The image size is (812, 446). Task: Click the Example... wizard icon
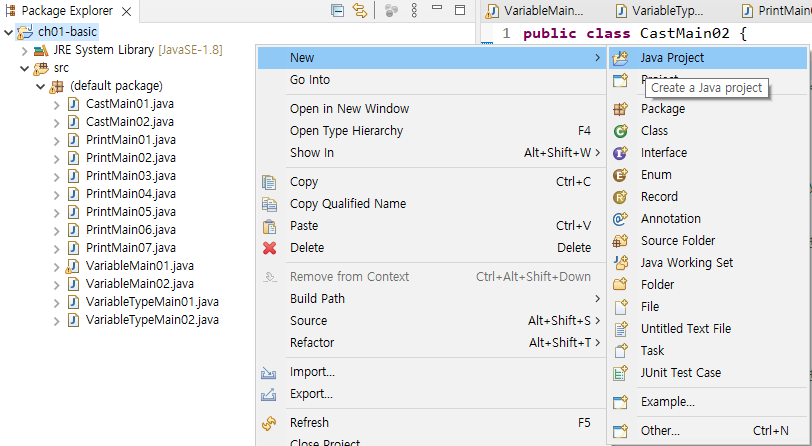[x=620, y=402]
